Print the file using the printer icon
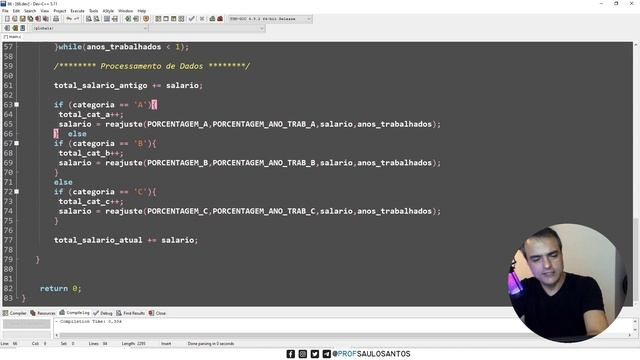The image size is (640, 360). [x=56, y=19]
